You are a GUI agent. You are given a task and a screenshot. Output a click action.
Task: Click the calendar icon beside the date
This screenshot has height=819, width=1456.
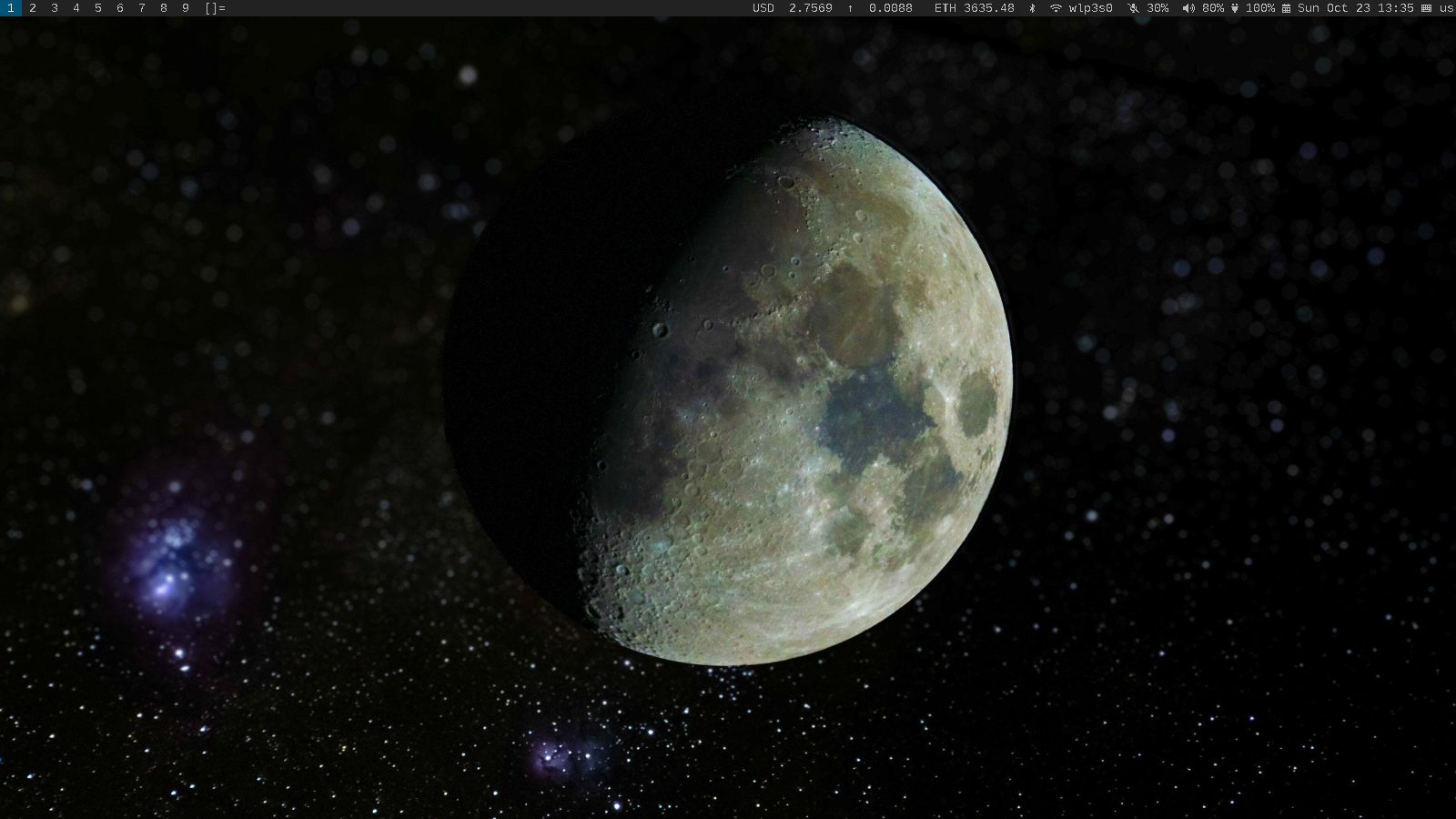[x=1286, y=8]
